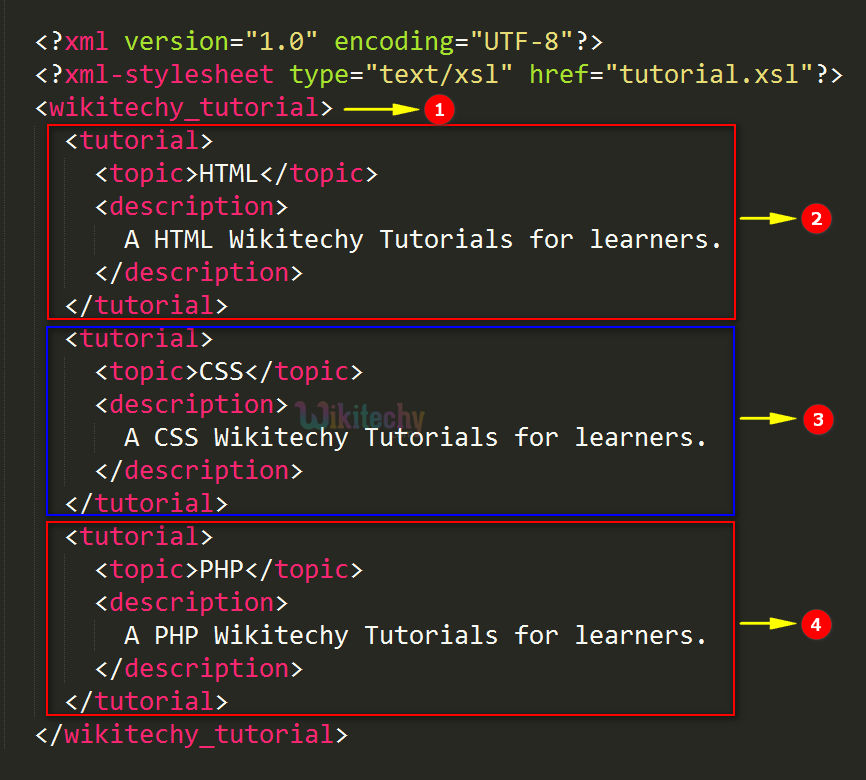Select the red circle marker numbered 3

click(x=816, y=420)
